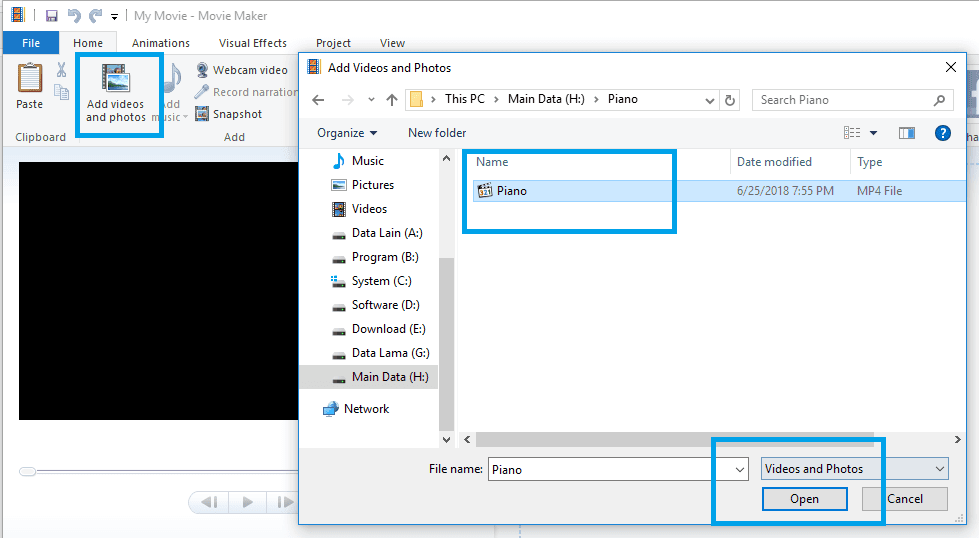Switch to the Home tab
Image resolution: width=979 pixels, height=538 pixels.
tap(88, 43)
